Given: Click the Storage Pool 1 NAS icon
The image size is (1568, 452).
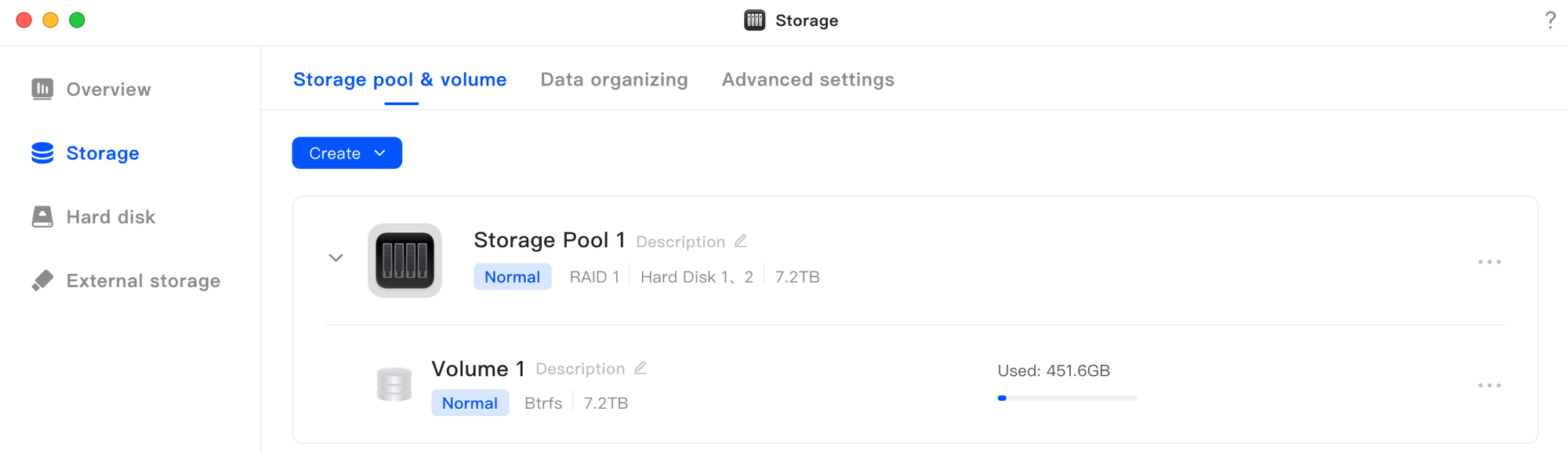Looking at the screenshot, I should coord(405,261).
